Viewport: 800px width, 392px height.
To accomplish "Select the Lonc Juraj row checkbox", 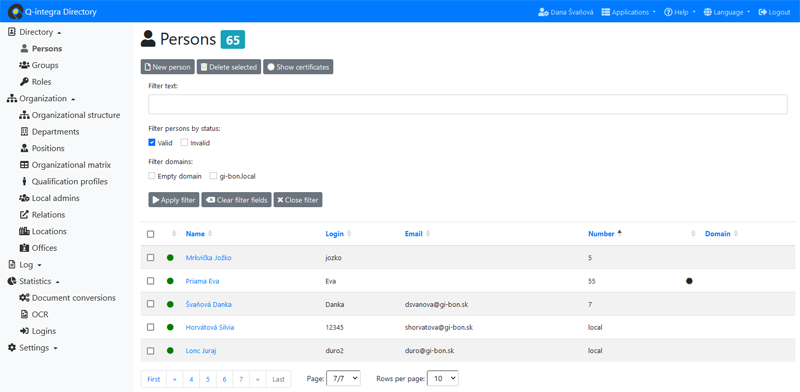I will (151, 351).
